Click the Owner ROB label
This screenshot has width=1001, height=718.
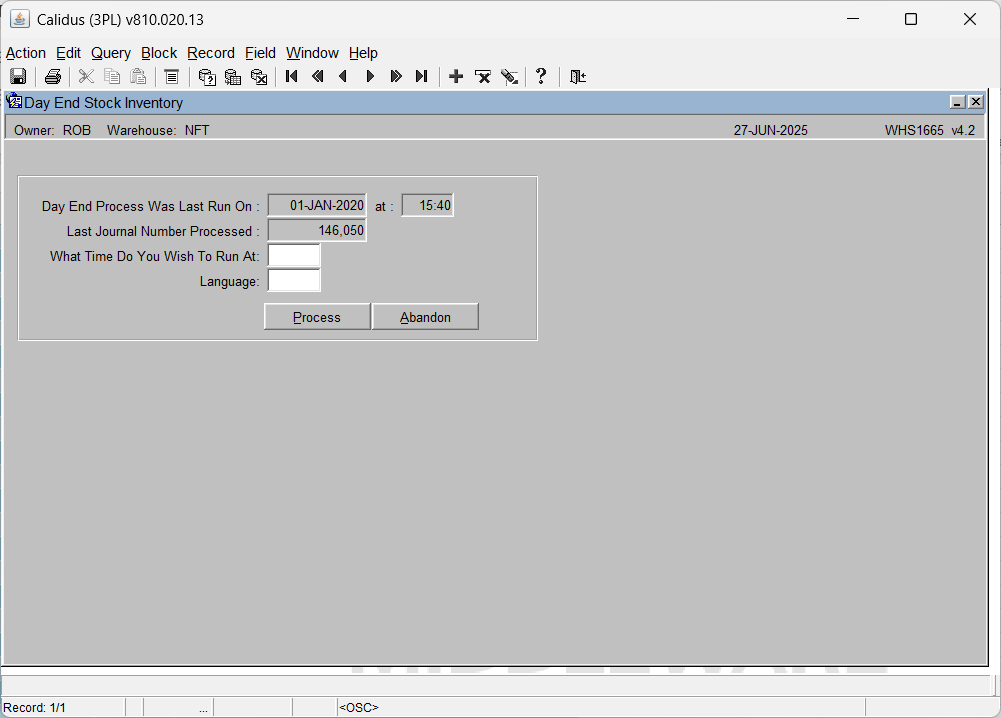click(52, 130)
